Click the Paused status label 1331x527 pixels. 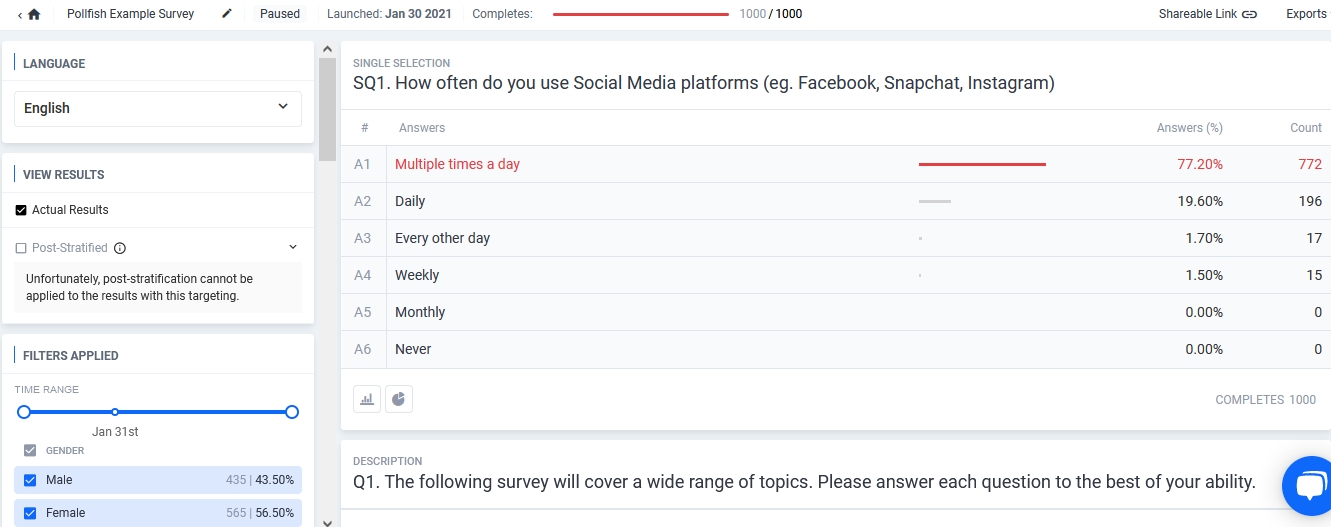(280, 14)
